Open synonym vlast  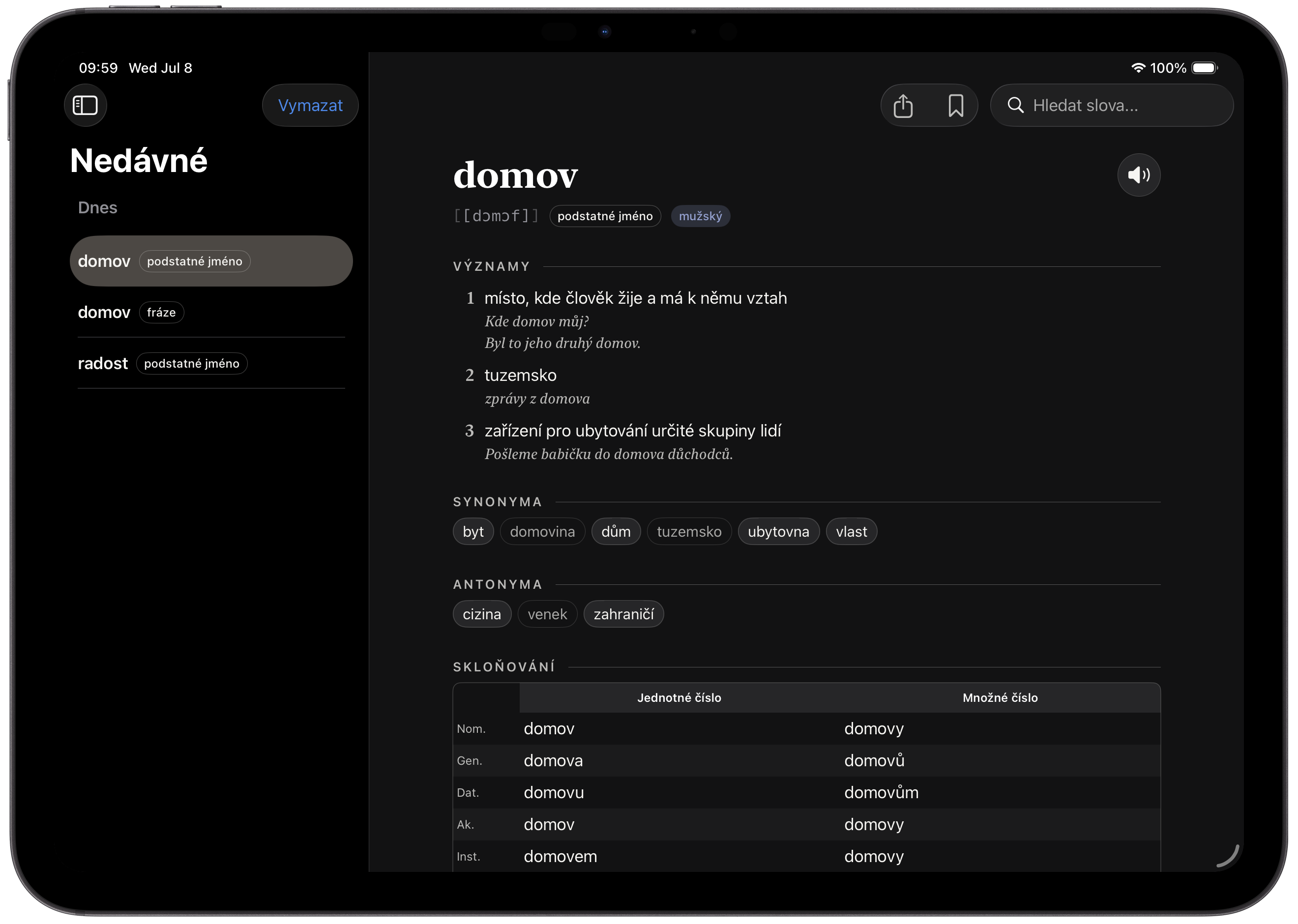(851, 531)
